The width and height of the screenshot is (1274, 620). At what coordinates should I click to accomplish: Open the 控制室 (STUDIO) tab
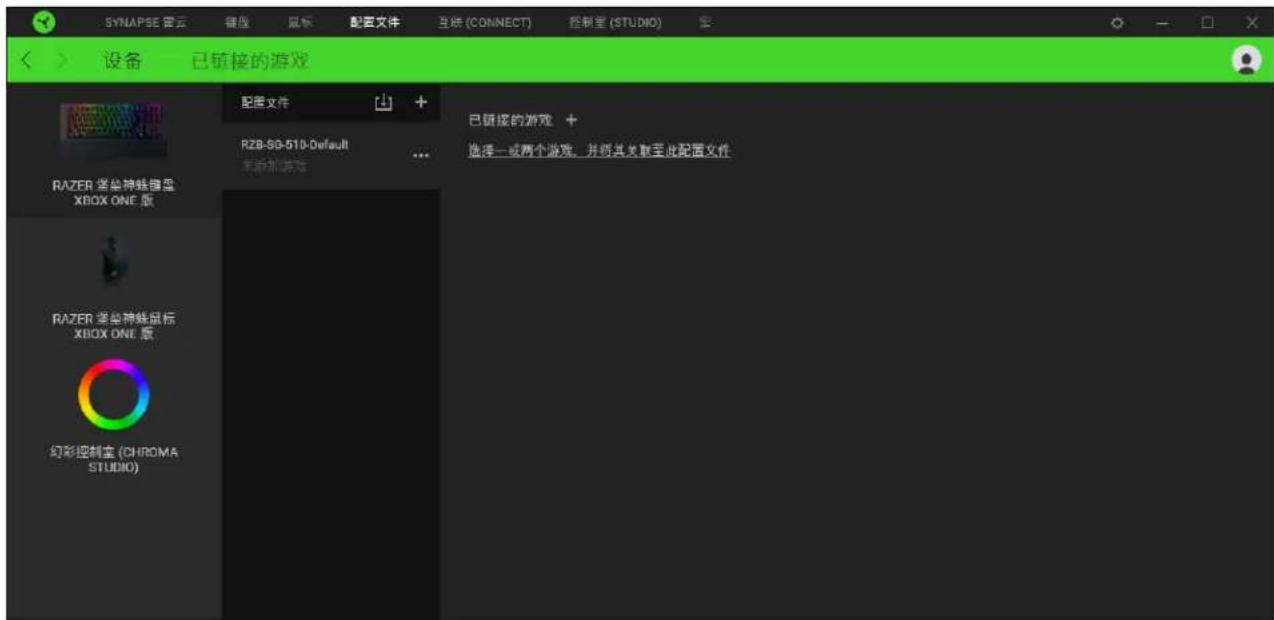point(615,22)
